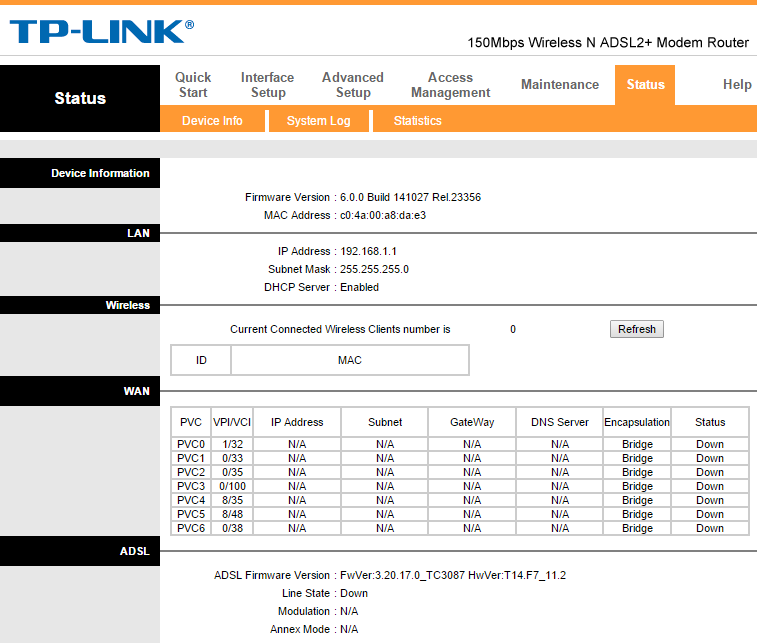Click the PVC3 row label
The height and width of the screenshot is (643, 757).
coord(191,486)
